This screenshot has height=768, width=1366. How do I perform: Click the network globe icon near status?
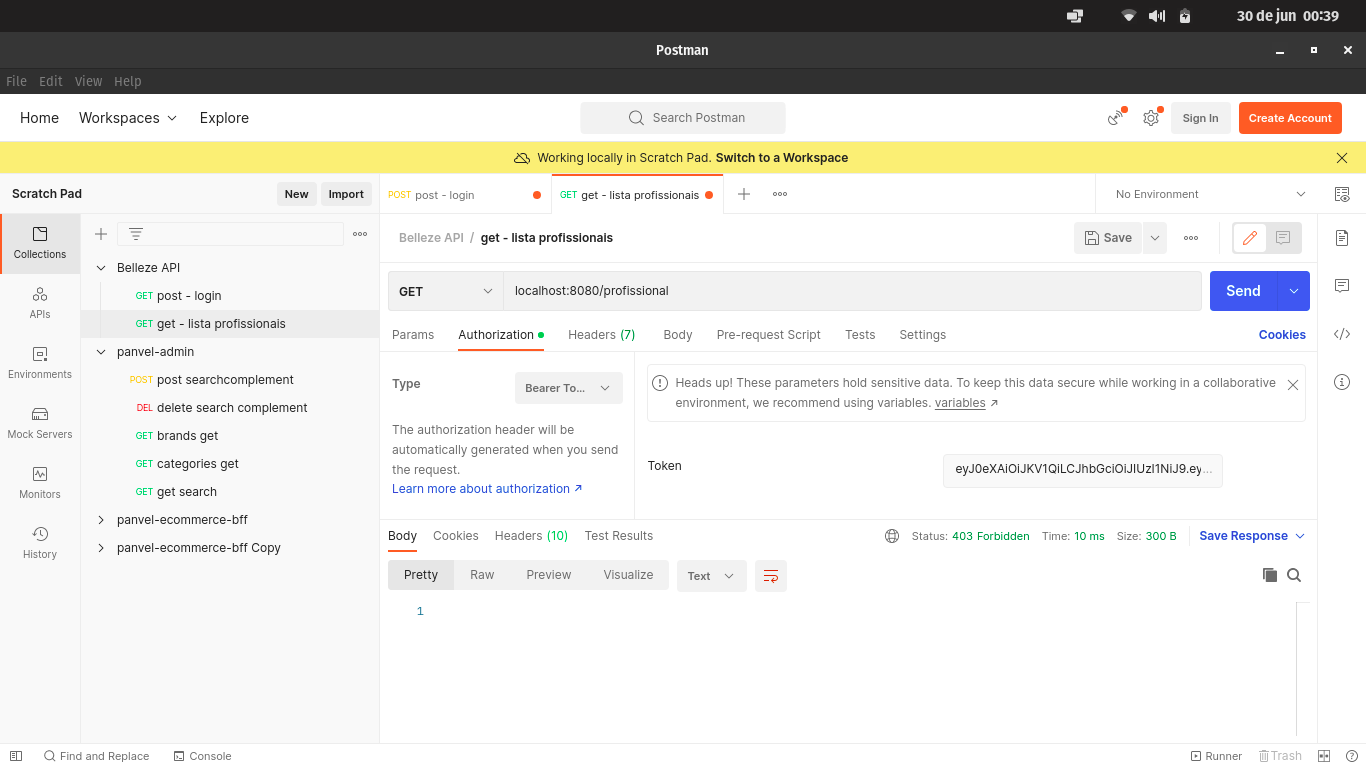point(892,536)
